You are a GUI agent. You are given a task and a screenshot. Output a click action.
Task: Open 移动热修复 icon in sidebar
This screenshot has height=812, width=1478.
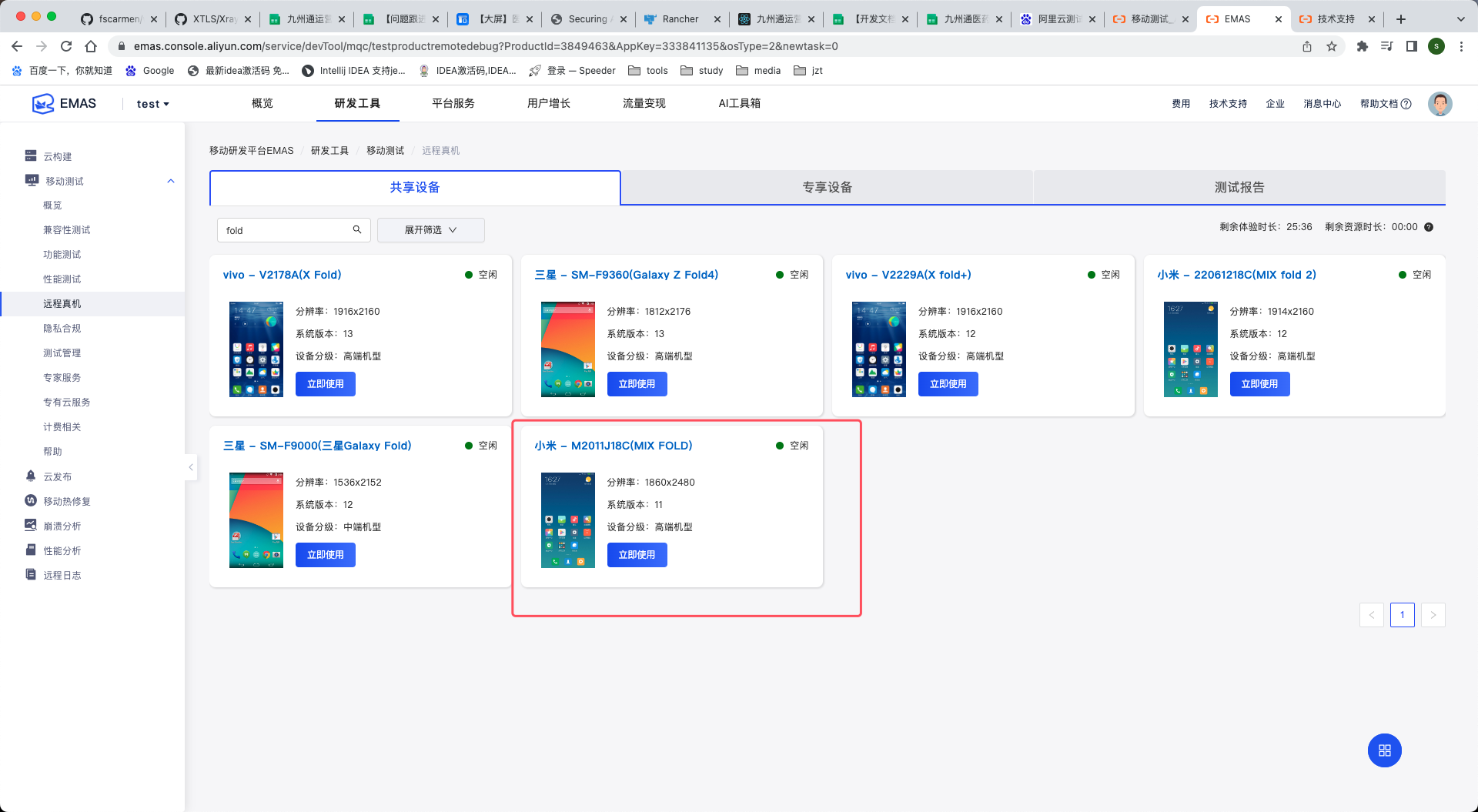31,501
